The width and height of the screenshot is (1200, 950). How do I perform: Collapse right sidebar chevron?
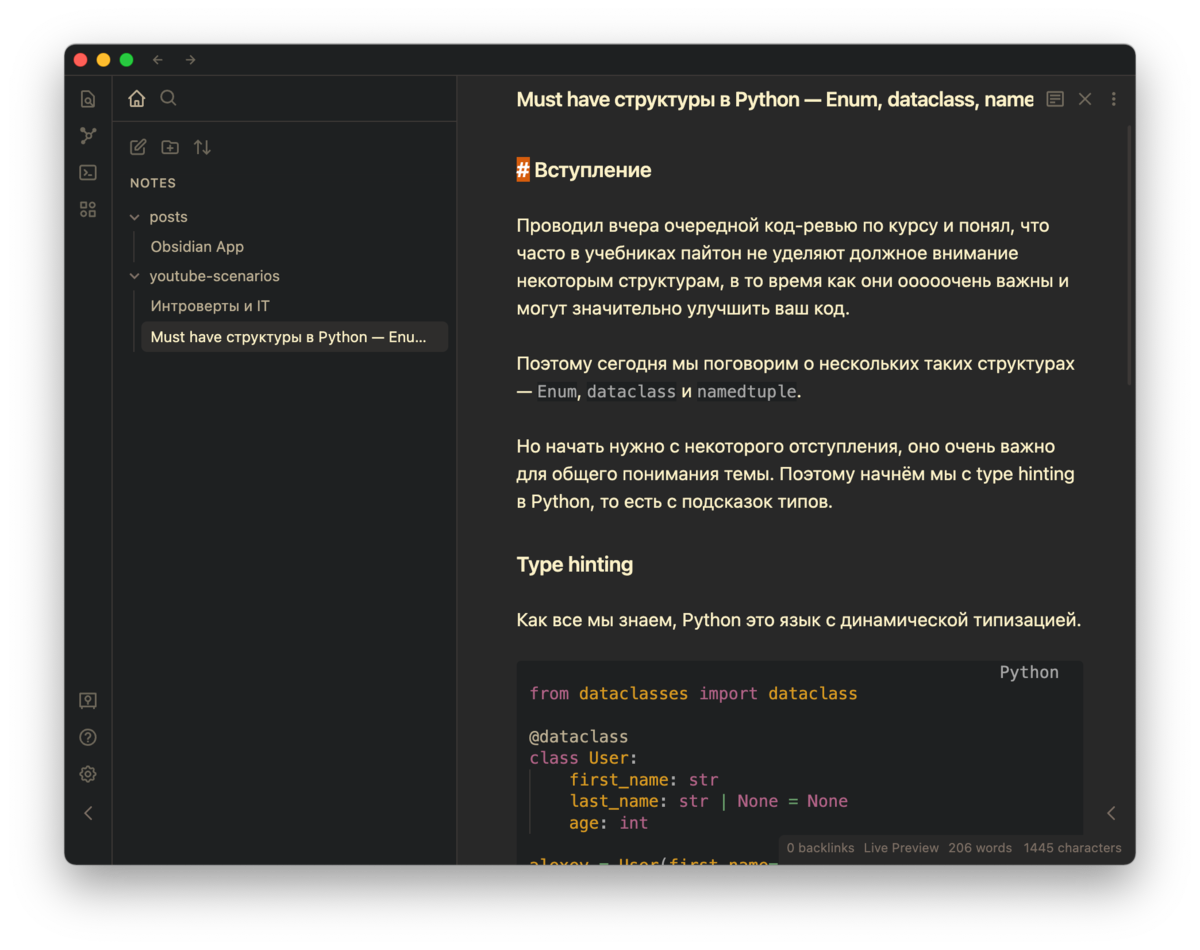[1111, 813]
